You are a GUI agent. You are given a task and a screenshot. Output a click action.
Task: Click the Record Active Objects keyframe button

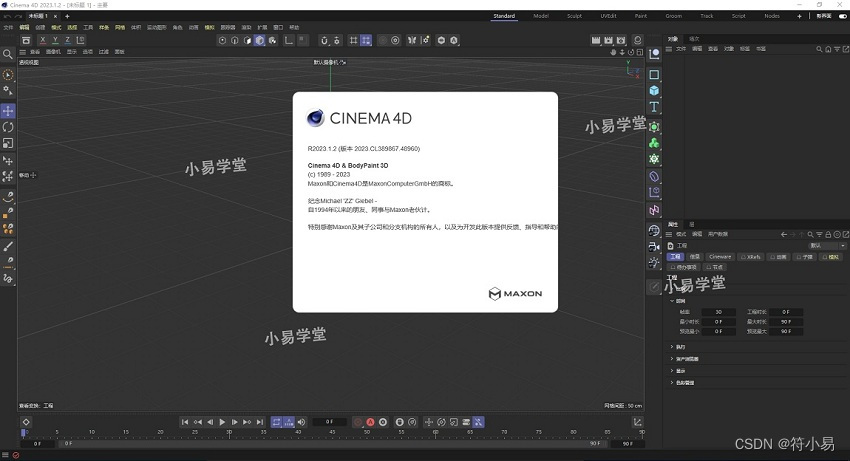(358, 422)
